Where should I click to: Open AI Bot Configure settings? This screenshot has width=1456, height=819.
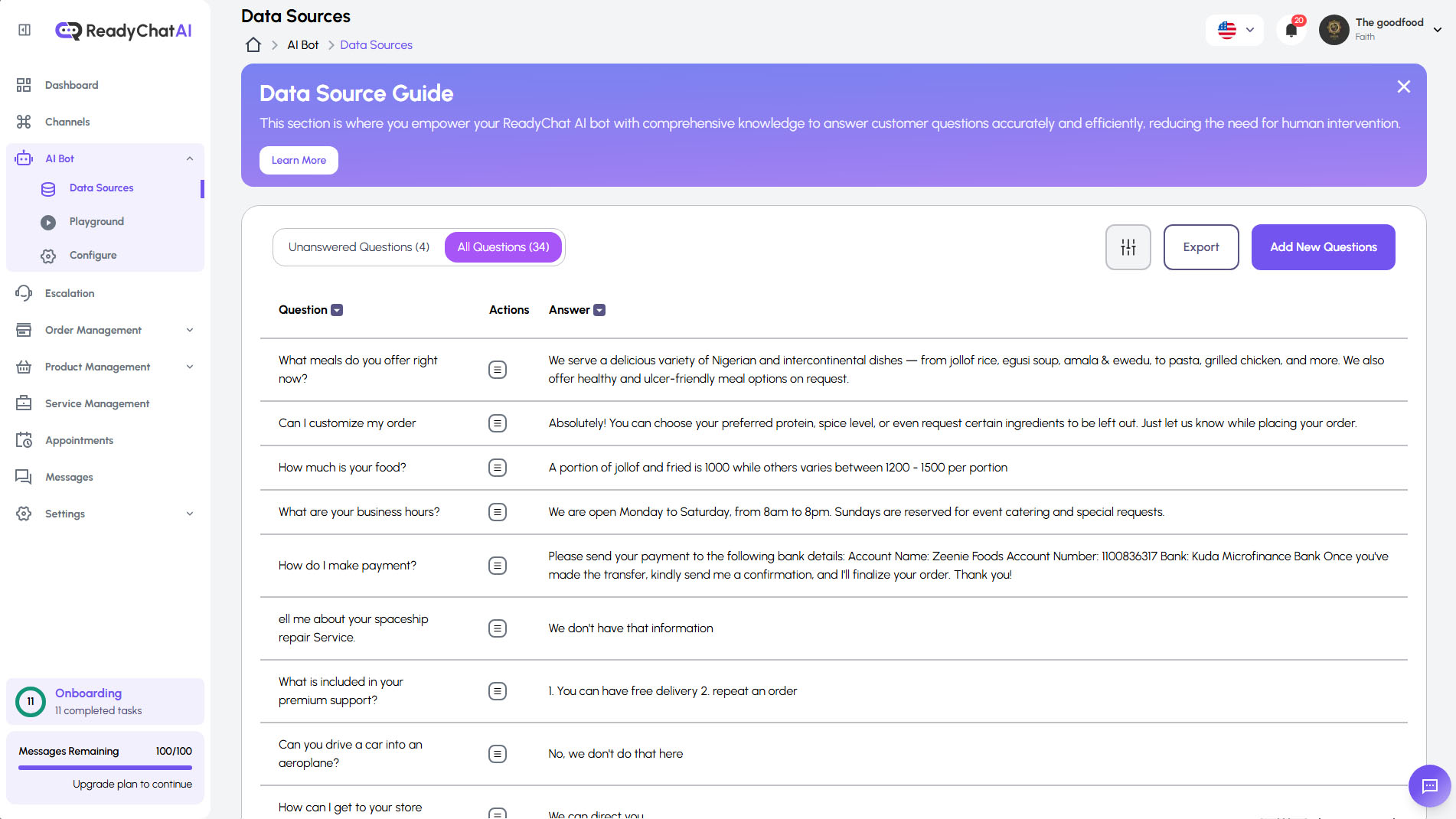pos(93,255)
